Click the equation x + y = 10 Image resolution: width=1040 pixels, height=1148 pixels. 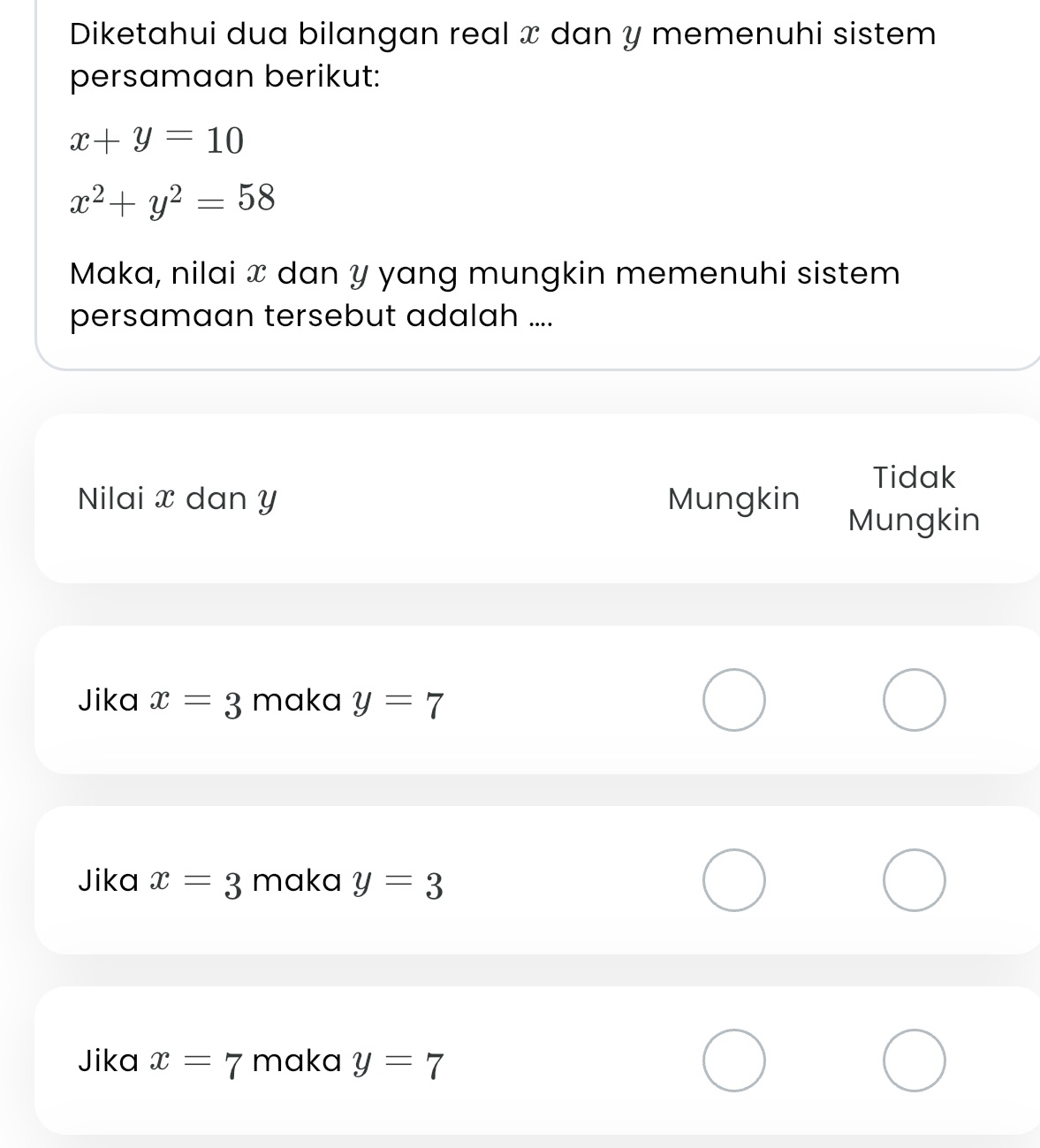click(x=156, y=140)
